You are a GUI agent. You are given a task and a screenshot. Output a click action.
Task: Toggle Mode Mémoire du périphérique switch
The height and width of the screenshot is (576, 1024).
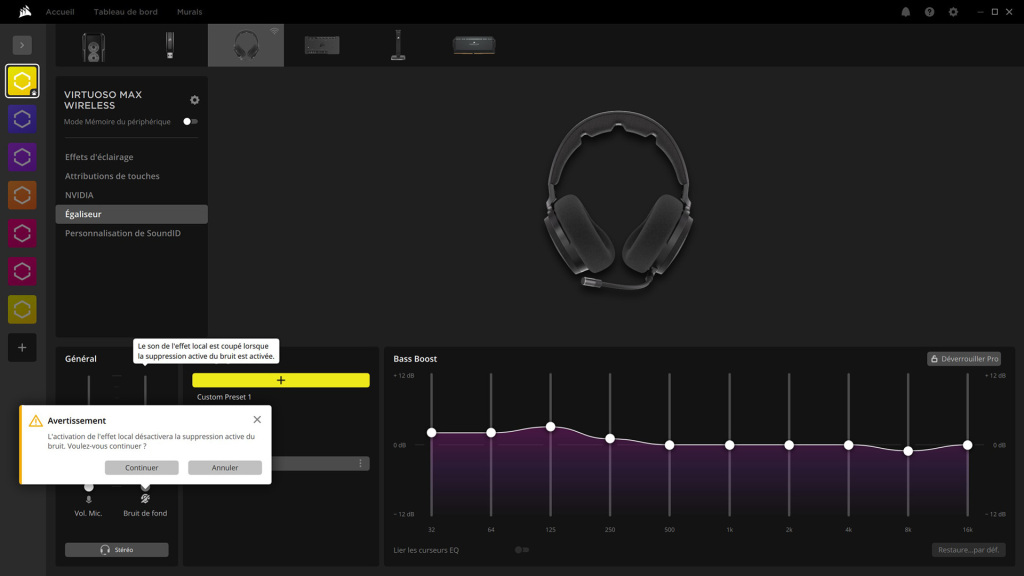[190, 121]
